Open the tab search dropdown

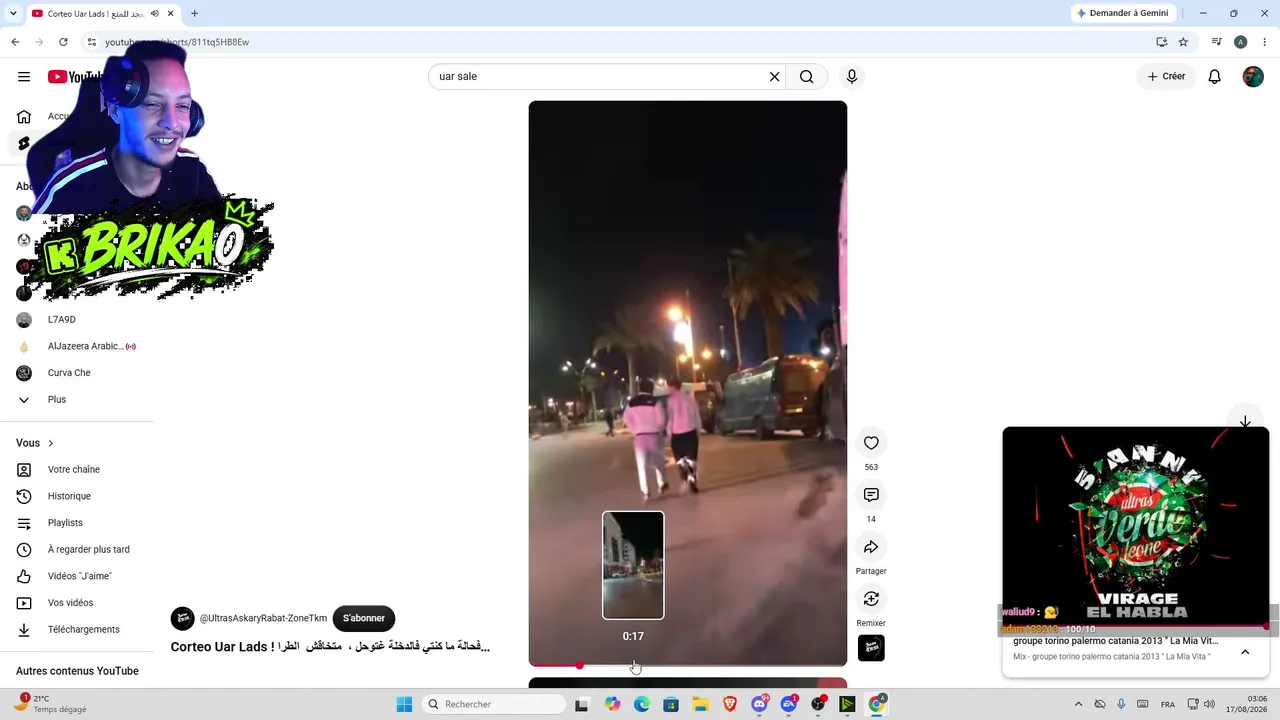[x=13, y=13]
